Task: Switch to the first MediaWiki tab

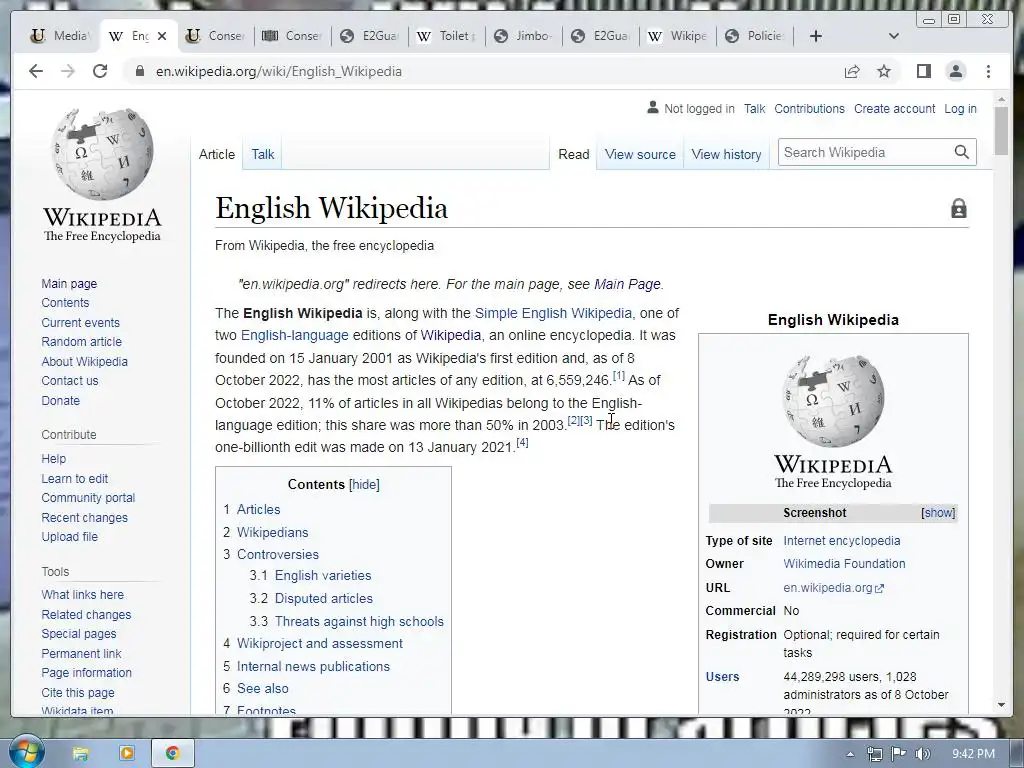Action: [x=60, y=36]
